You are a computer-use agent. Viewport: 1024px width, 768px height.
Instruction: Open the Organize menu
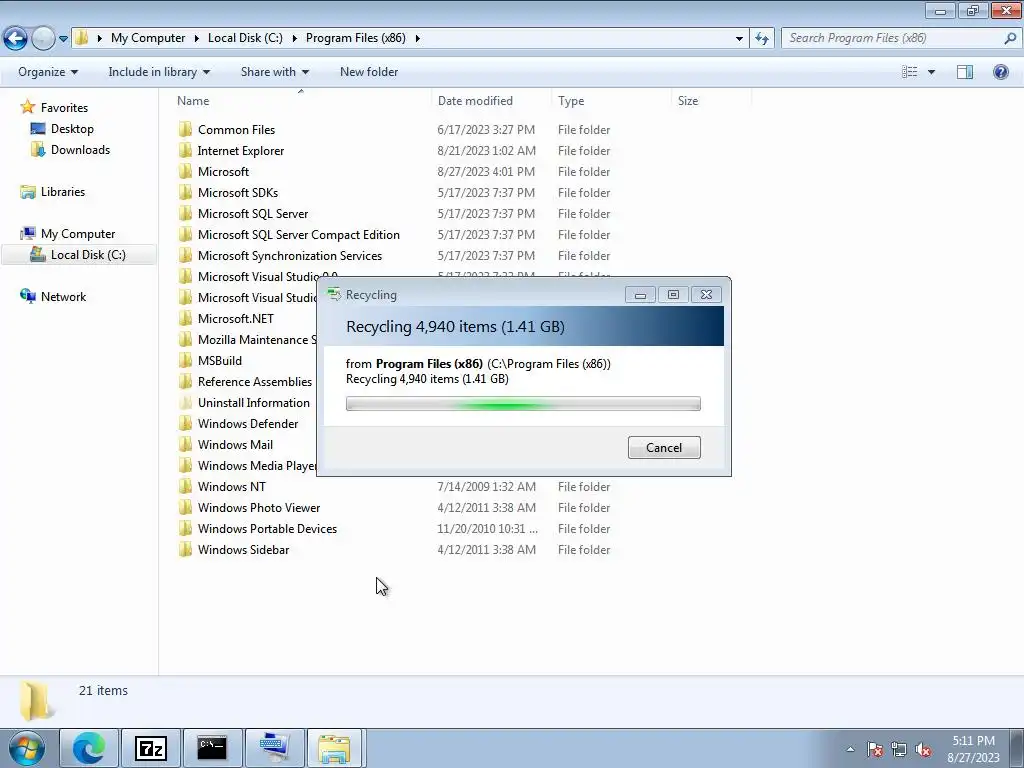point(48,72)
